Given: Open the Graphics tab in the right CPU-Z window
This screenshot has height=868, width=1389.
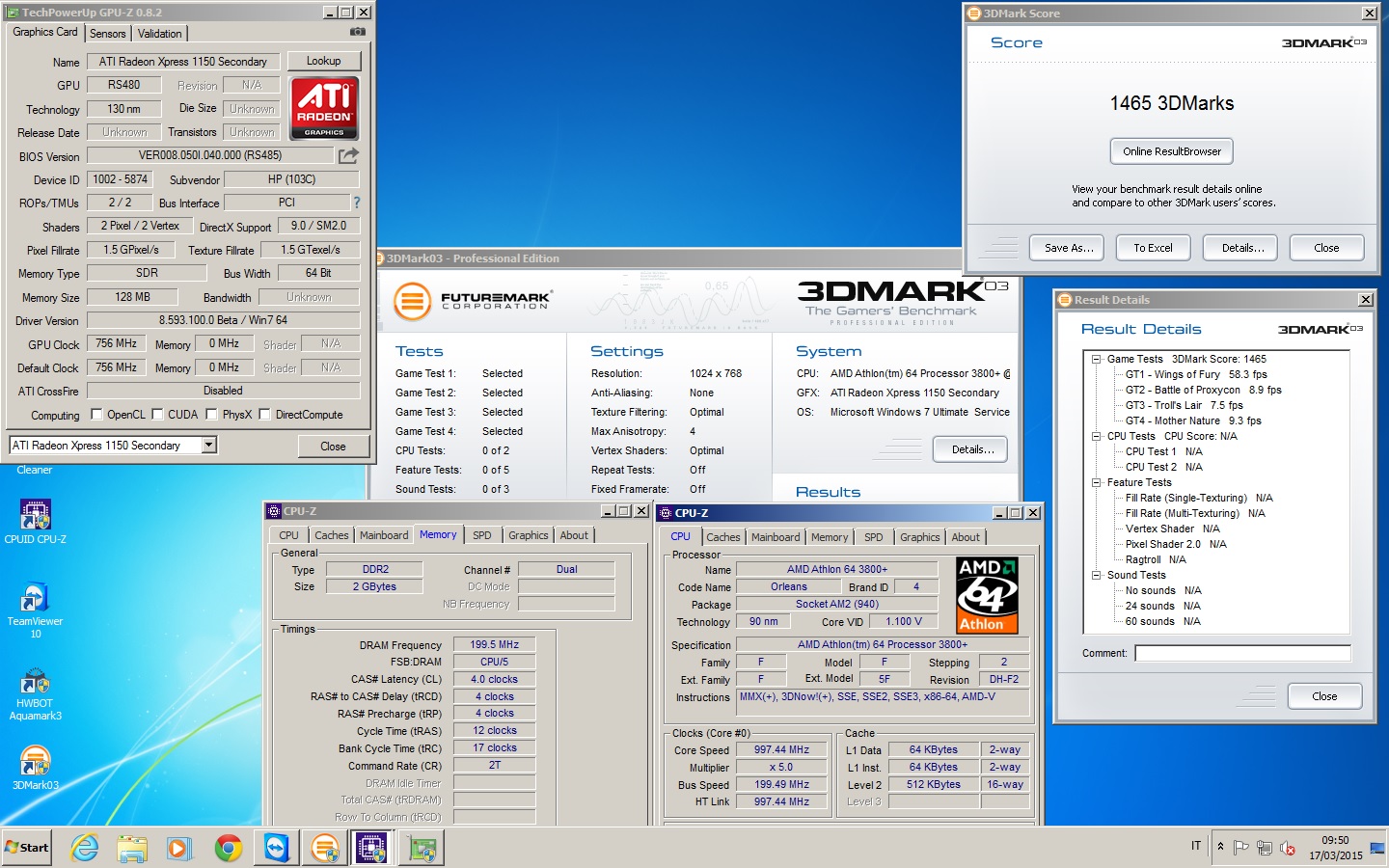Looking at the screenshot, I should [x=919, y=537].
